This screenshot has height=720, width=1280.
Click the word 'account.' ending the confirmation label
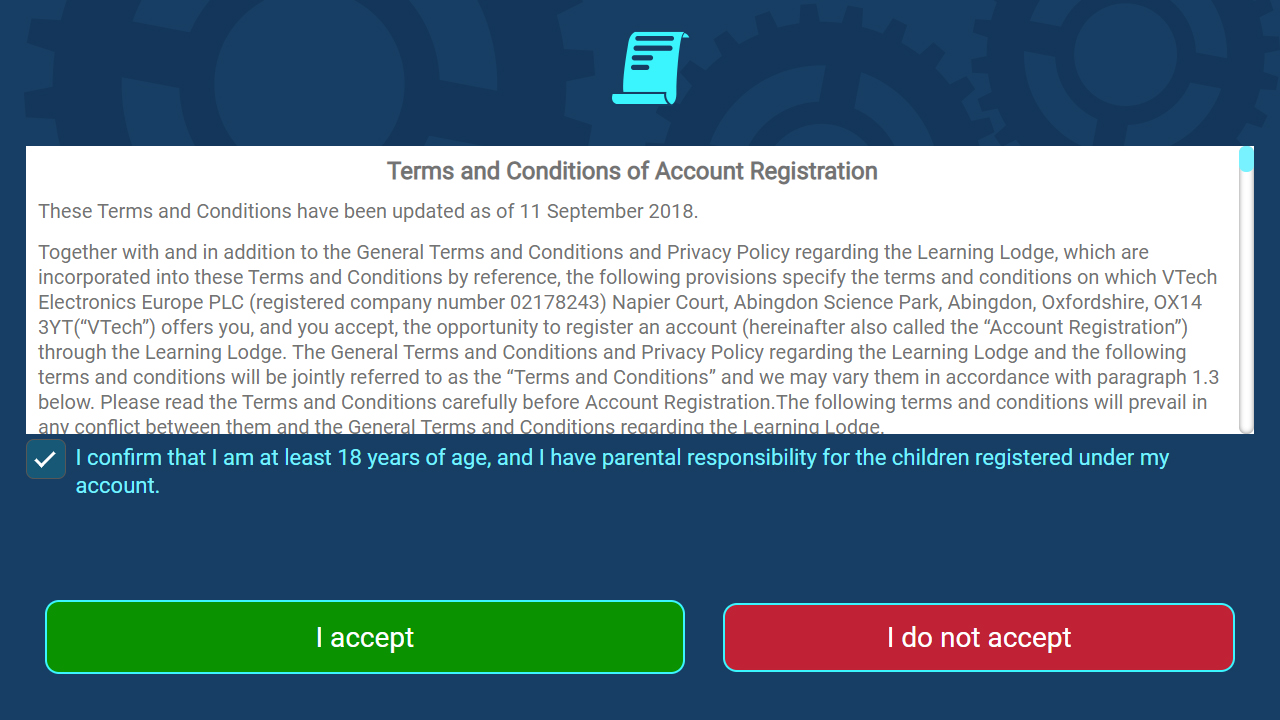tap(118, 486)
